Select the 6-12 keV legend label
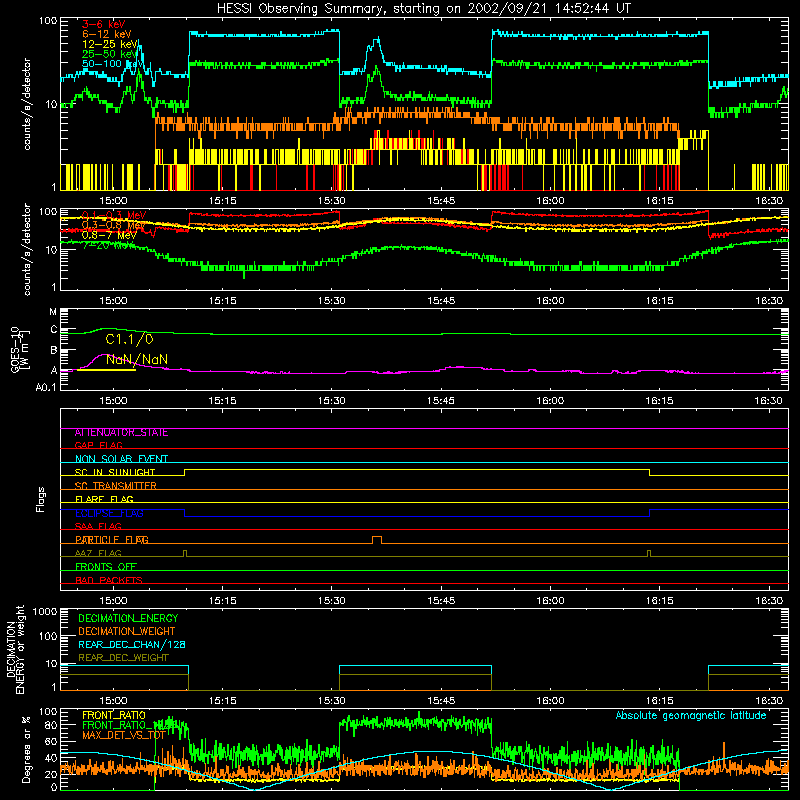This screenshot has height=800, width=800. click(106, 34)
